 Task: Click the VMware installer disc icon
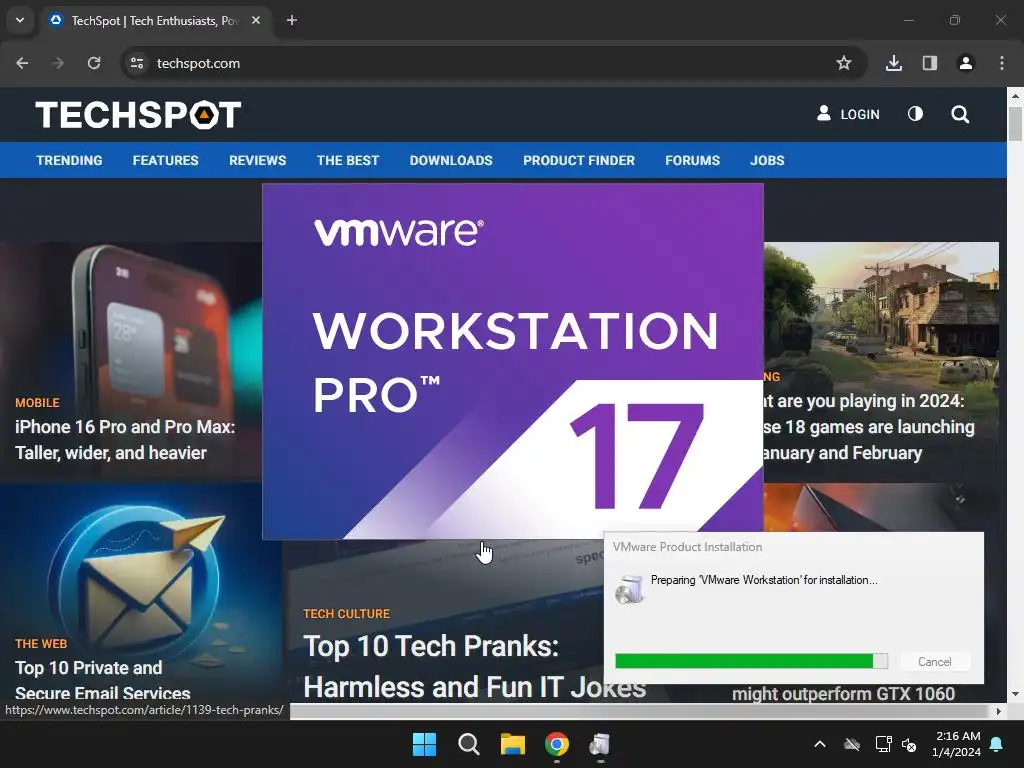pyautogui.click(x=630, y=588)
